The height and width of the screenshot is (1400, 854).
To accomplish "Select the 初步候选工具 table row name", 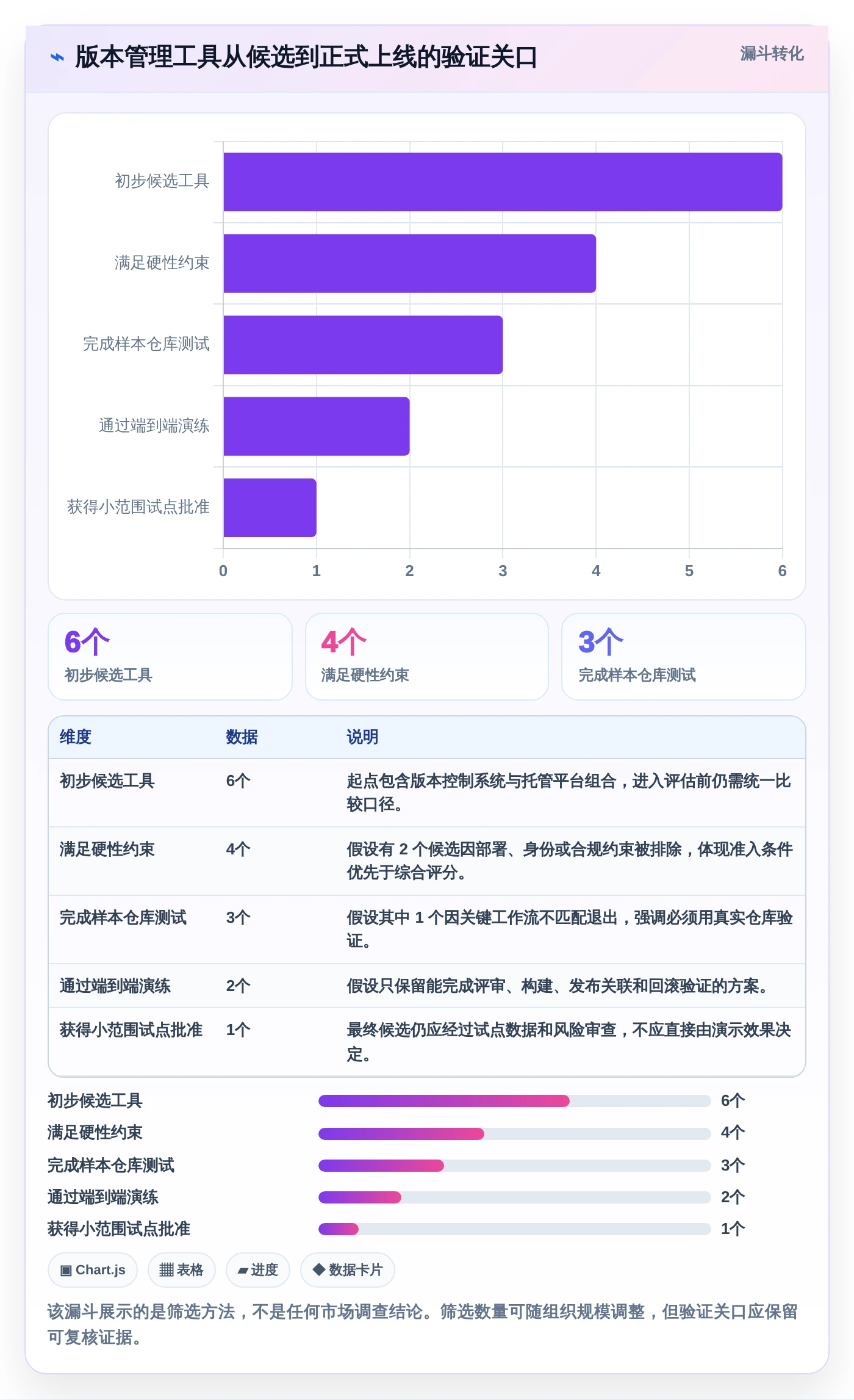I will point(107,781).
